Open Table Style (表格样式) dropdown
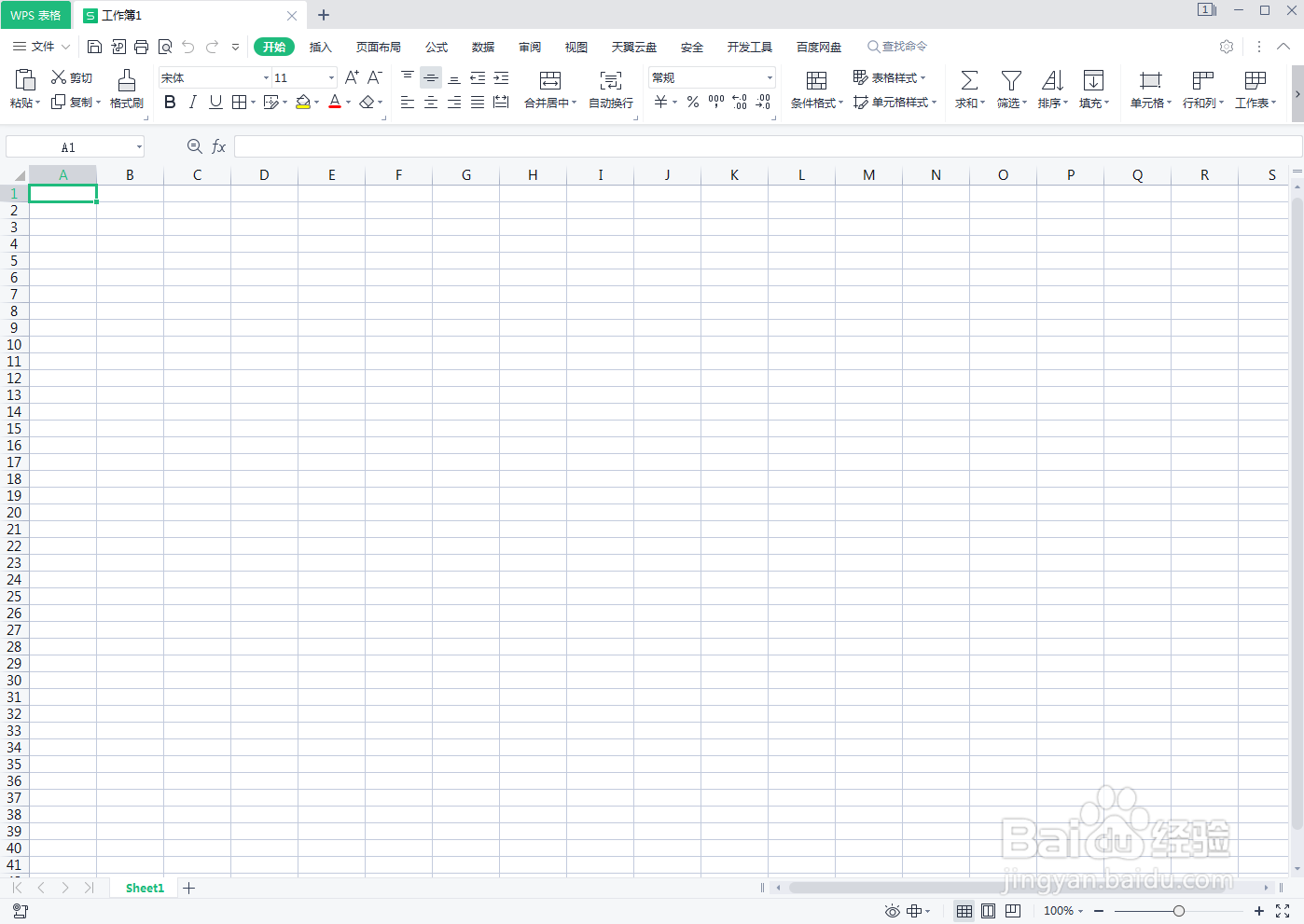The width and height of the screenshot is (1304, 924). pos(890,77)
